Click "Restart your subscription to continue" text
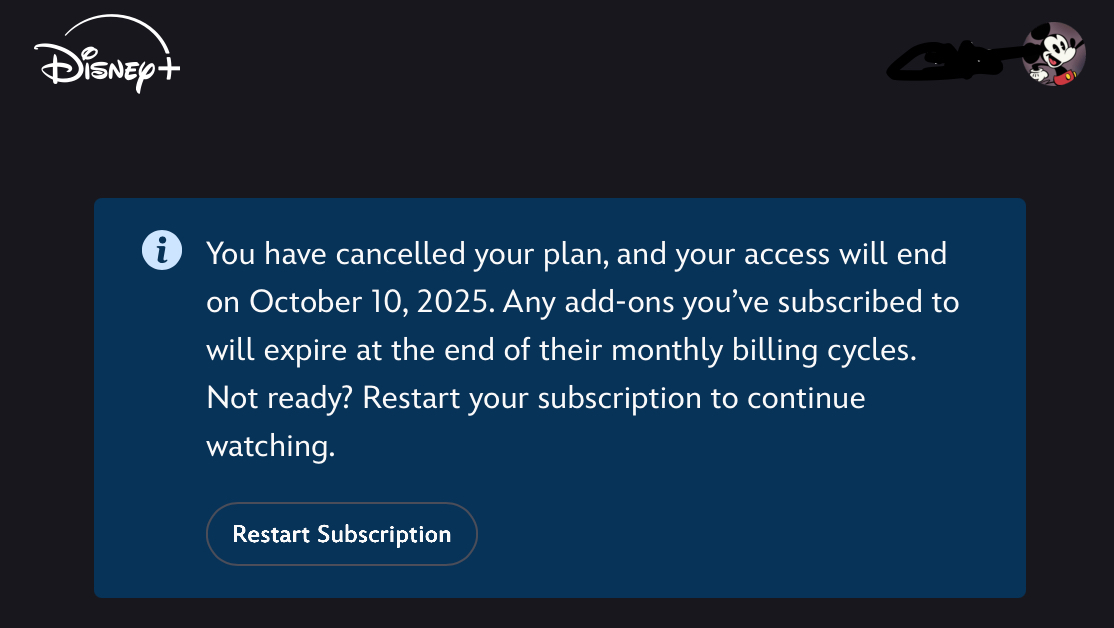 [x=612, y=398]
